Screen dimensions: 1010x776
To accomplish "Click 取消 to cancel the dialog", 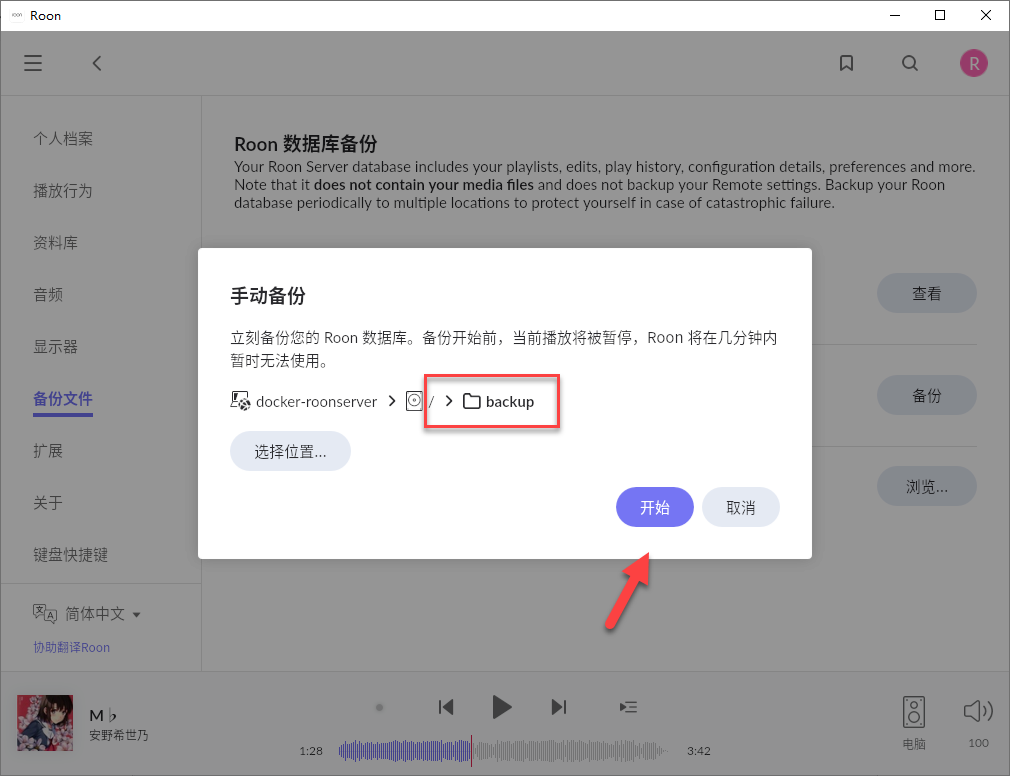I will (x=741, y=507).
